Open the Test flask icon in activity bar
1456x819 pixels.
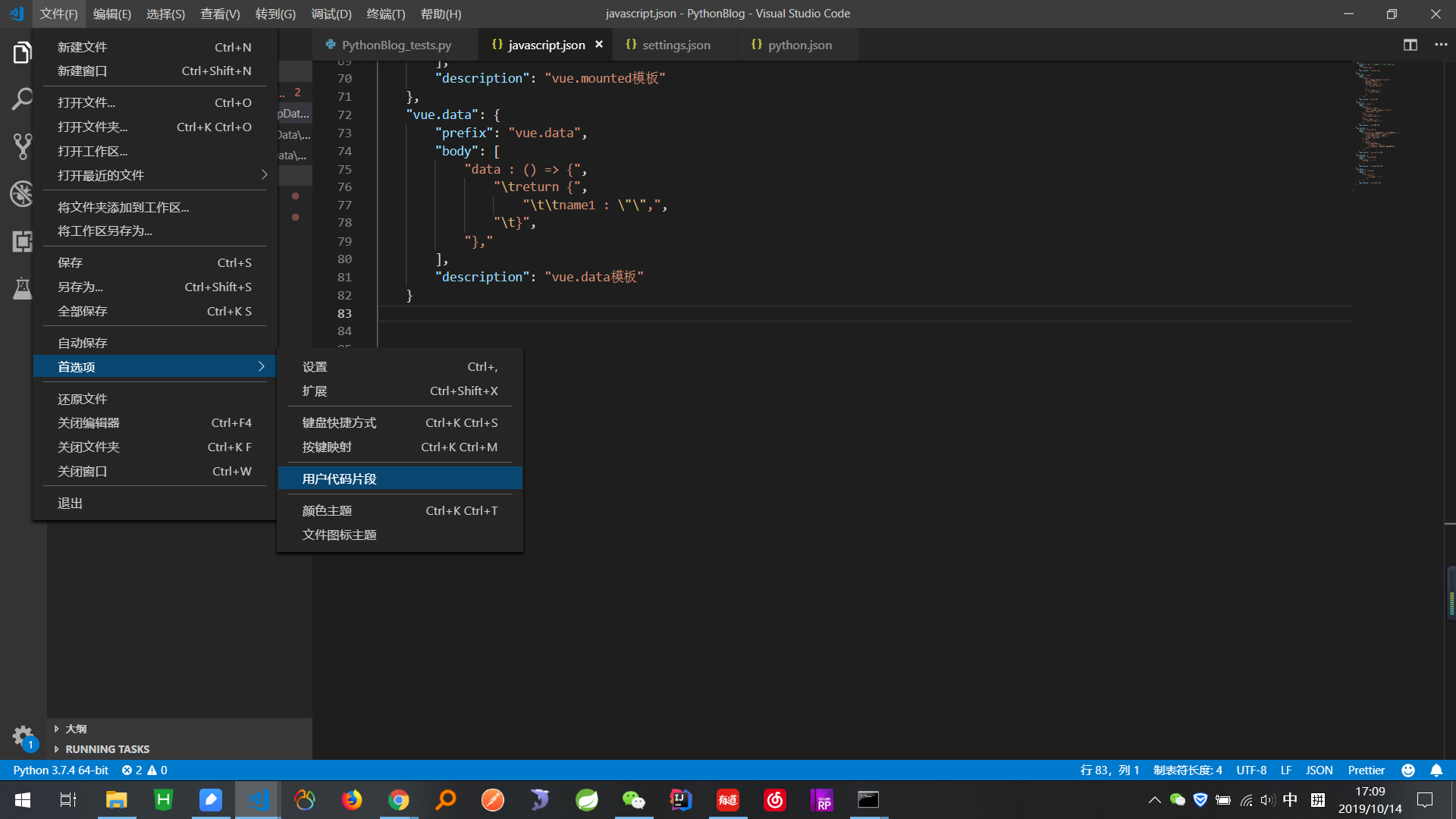[22, 288]
